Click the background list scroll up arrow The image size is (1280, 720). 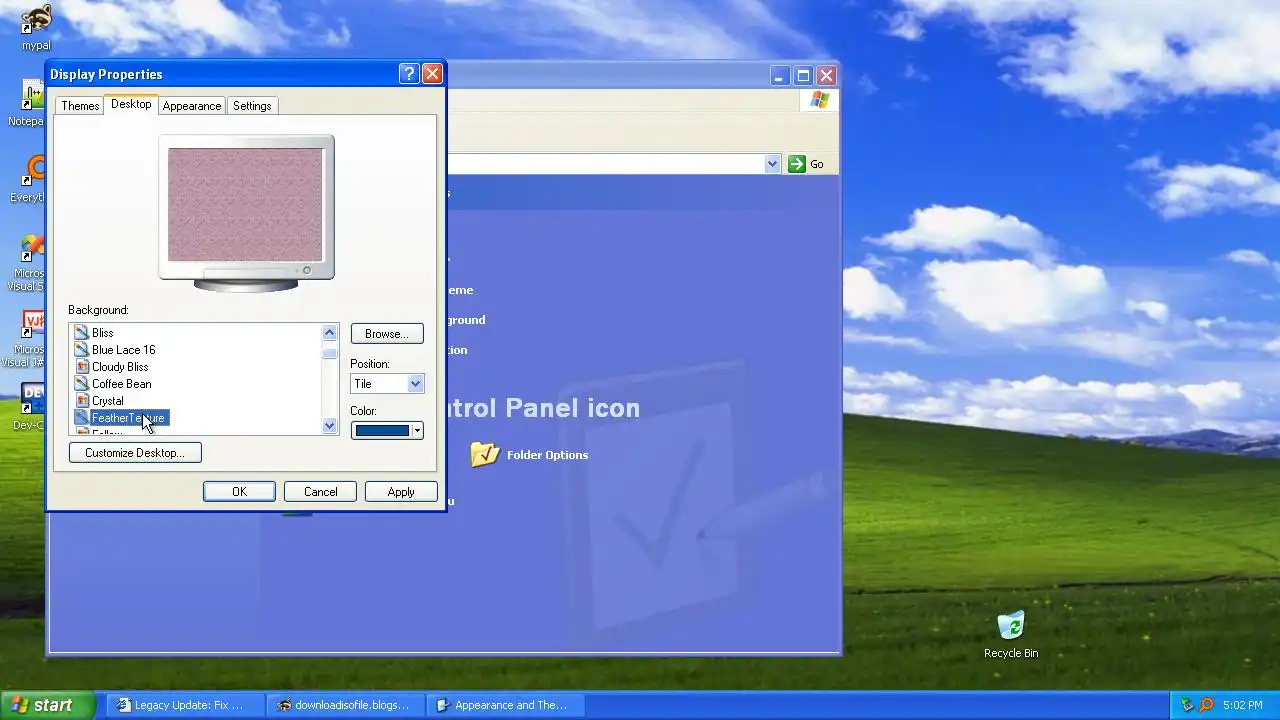[330, 333]
